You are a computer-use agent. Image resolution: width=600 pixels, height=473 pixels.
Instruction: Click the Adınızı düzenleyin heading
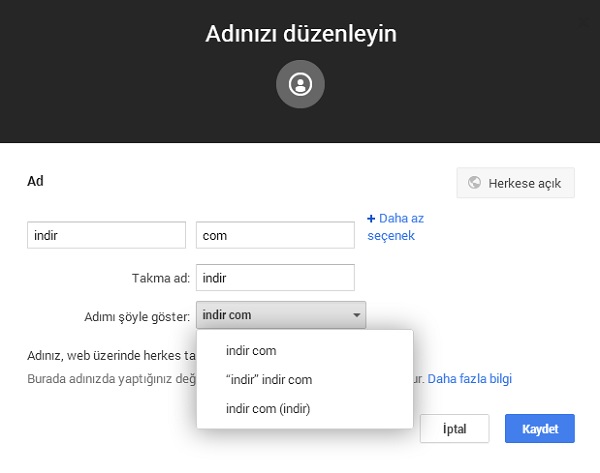[301, 34]
